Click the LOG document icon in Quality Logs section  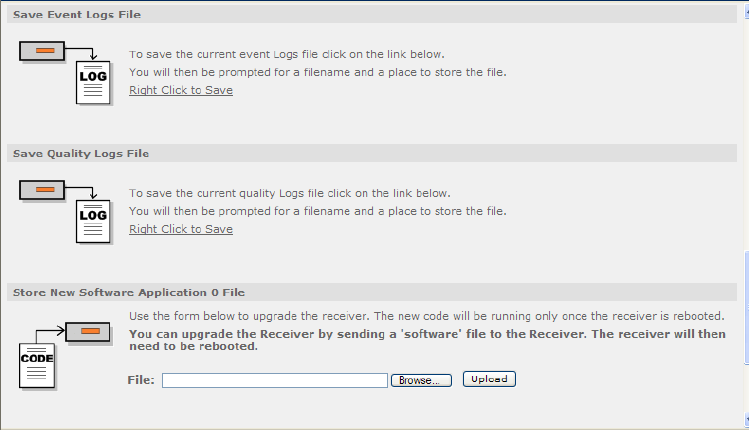coord(92,222)
